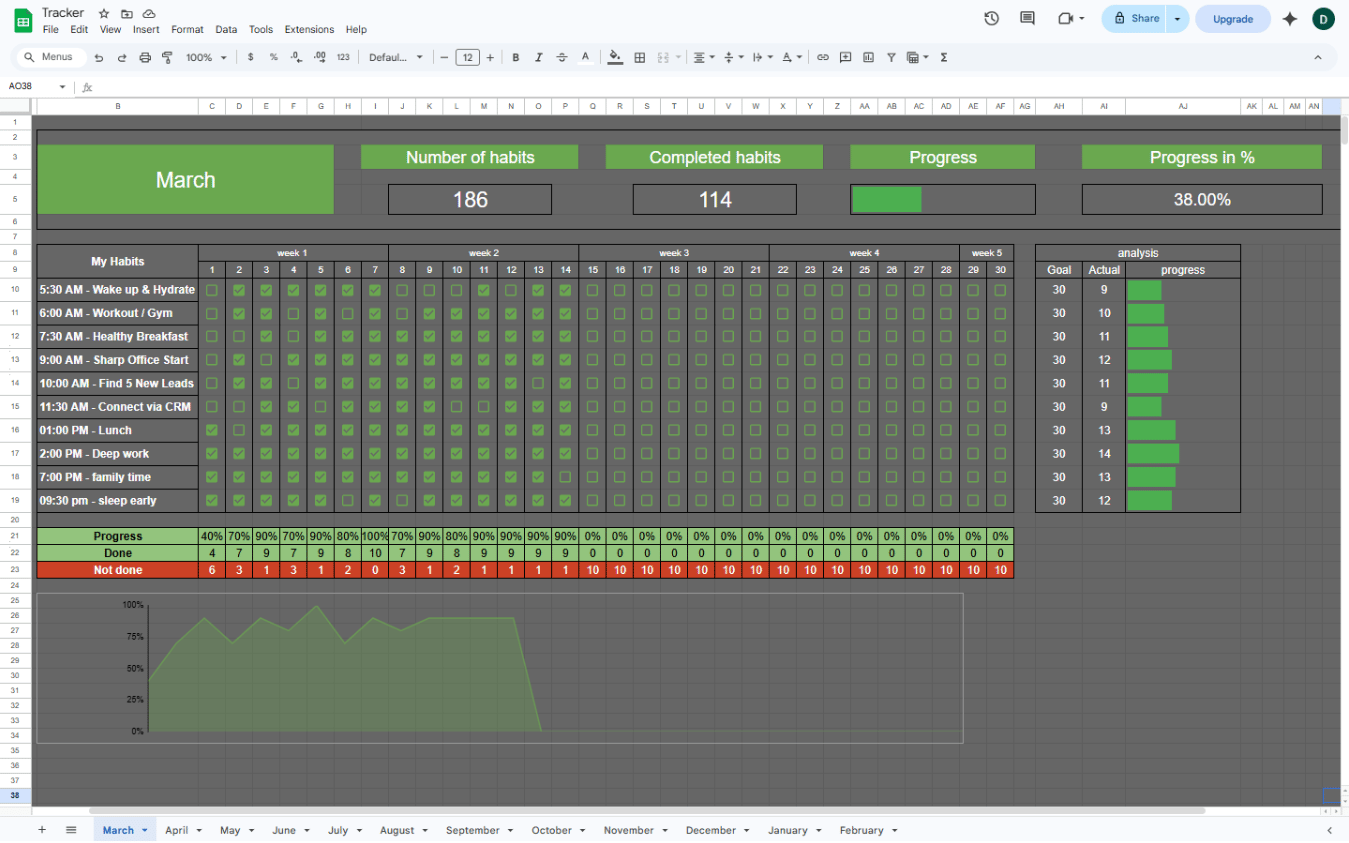The image size is (1349, 843).
Task: Open the text color picker
Action: click(585, 58)
